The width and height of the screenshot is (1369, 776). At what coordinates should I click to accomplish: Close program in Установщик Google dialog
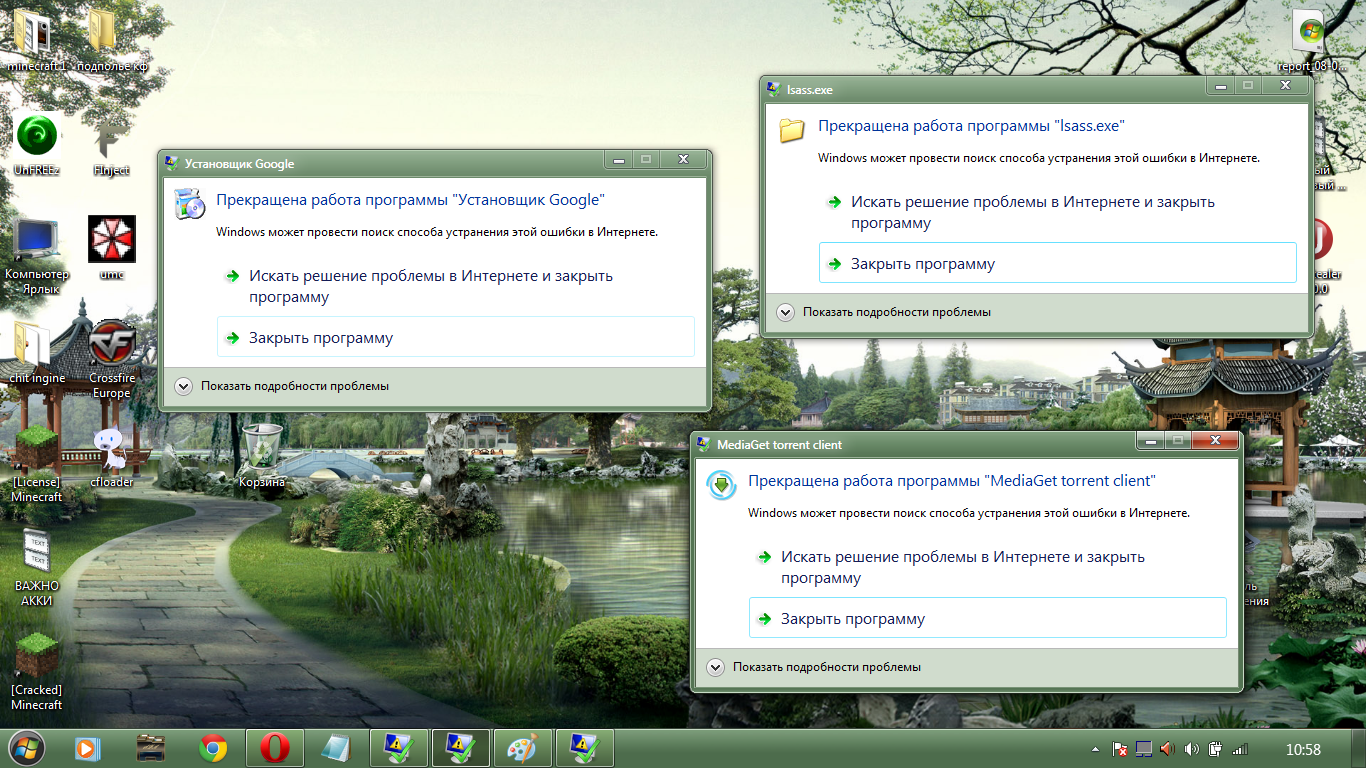pos(456,338)
